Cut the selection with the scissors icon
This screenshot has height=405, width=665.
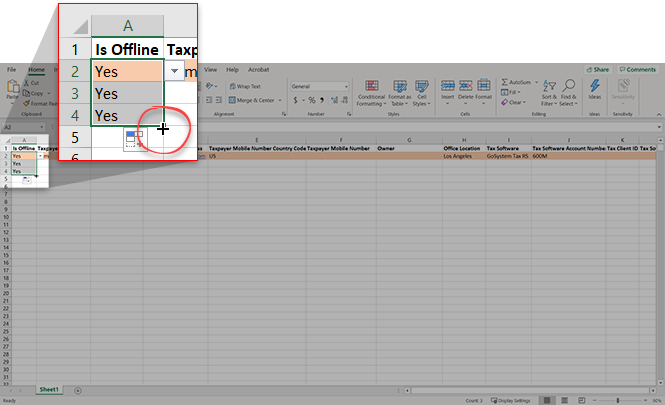point(31,83)
